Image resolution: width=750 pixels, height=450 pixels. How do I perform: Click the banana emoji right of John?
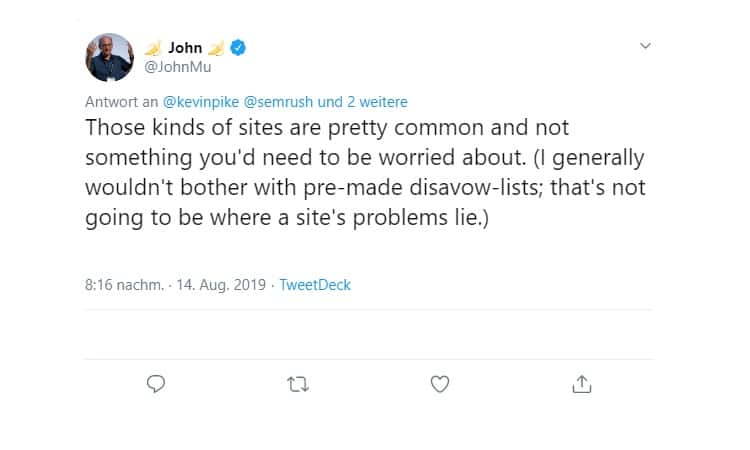[x=216, y=48]
